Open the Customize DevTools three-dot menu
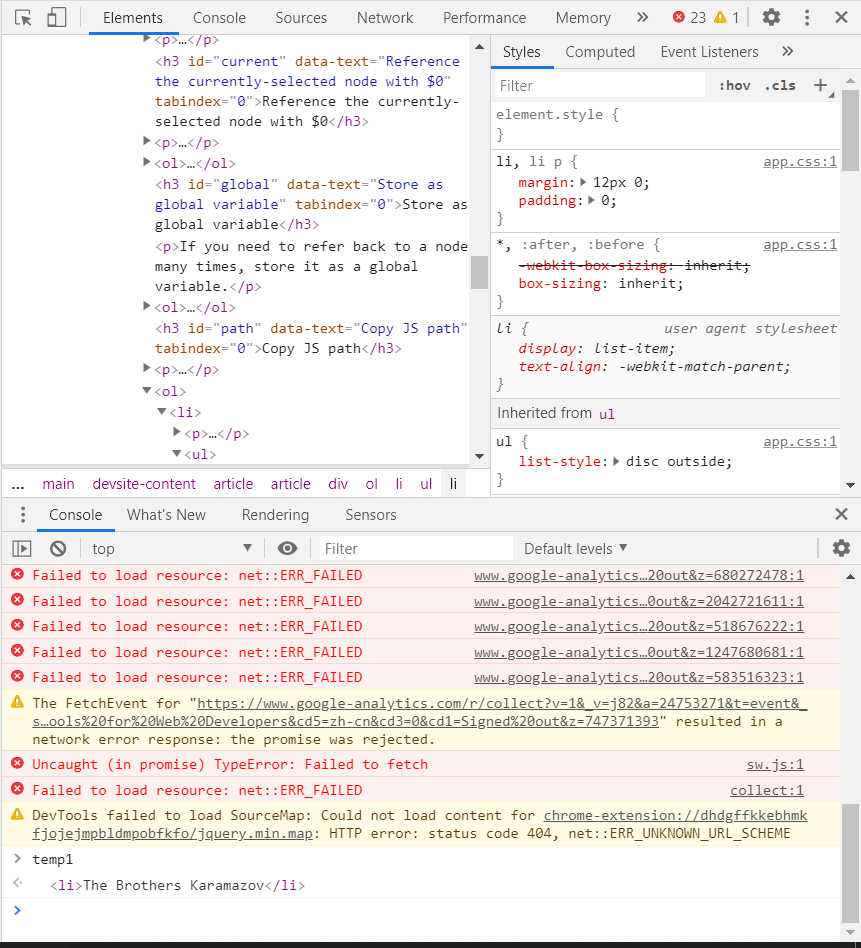The image size is (861, 948). 807,18
